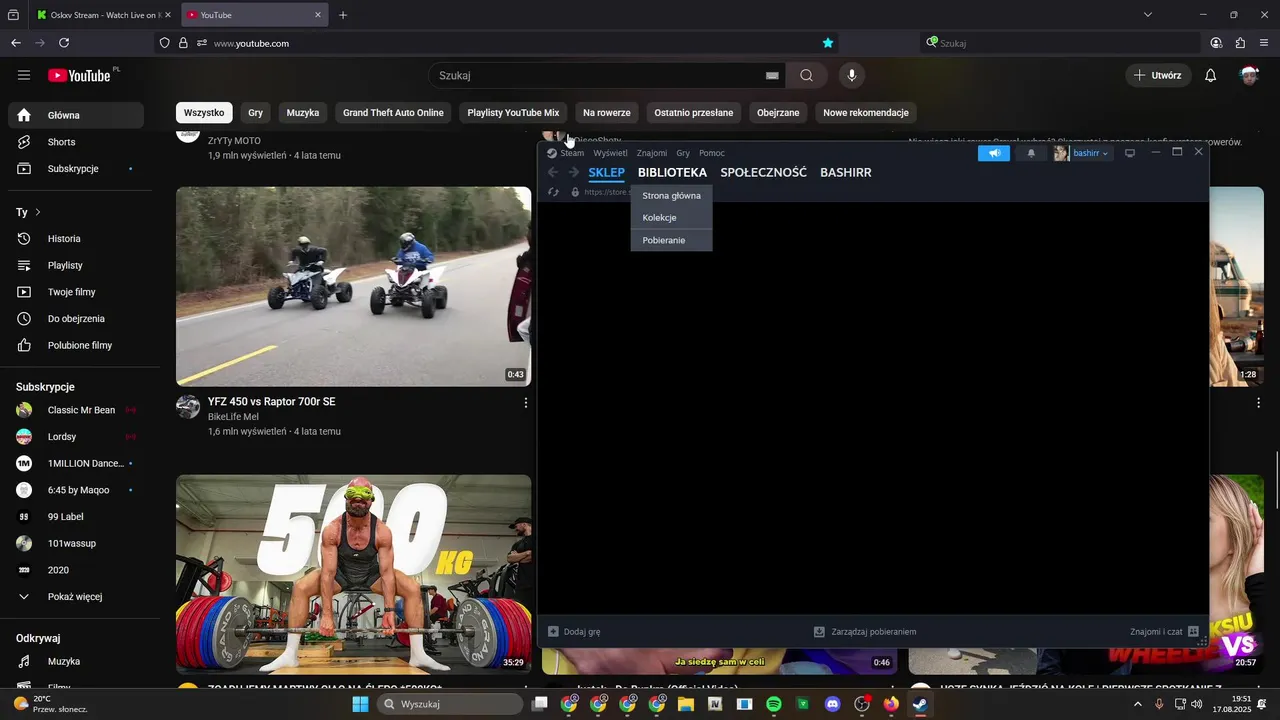Viewport: 1280px width, 720px height.
Task: Toggle the microphone tray icon
Action: point(1160,704)
